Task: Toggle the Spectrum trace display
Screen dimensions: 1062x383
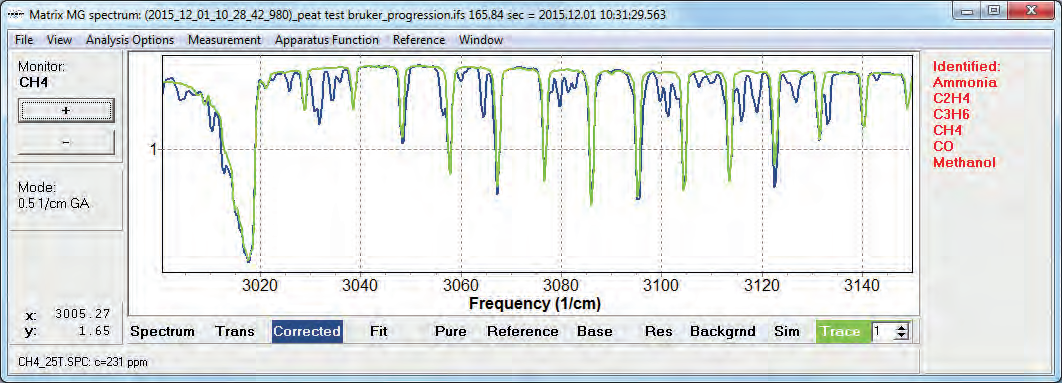Action: pos(163,331)
